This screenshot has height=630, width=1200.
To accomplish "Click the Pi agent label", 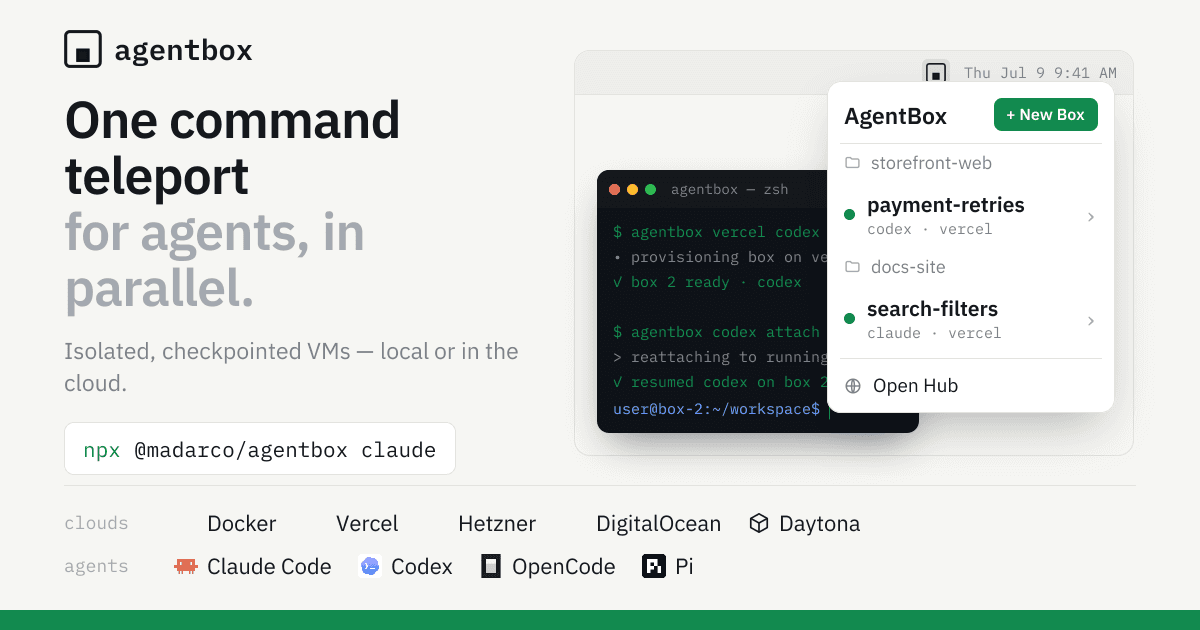I will (684, 566).
